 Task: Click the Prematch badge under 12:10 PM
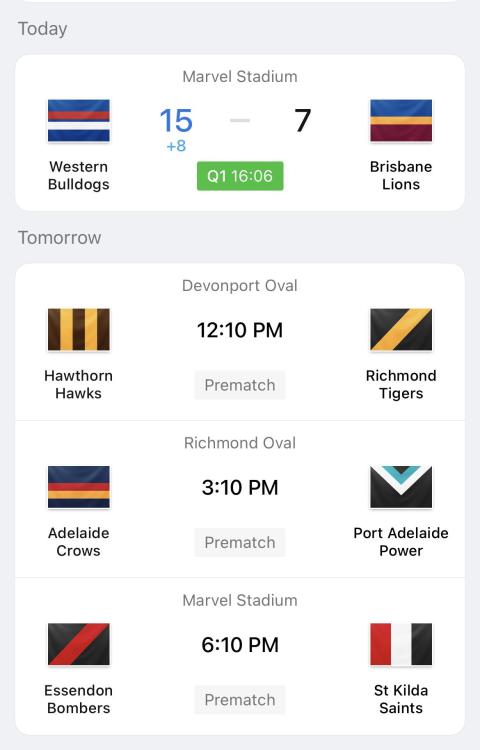240,385
